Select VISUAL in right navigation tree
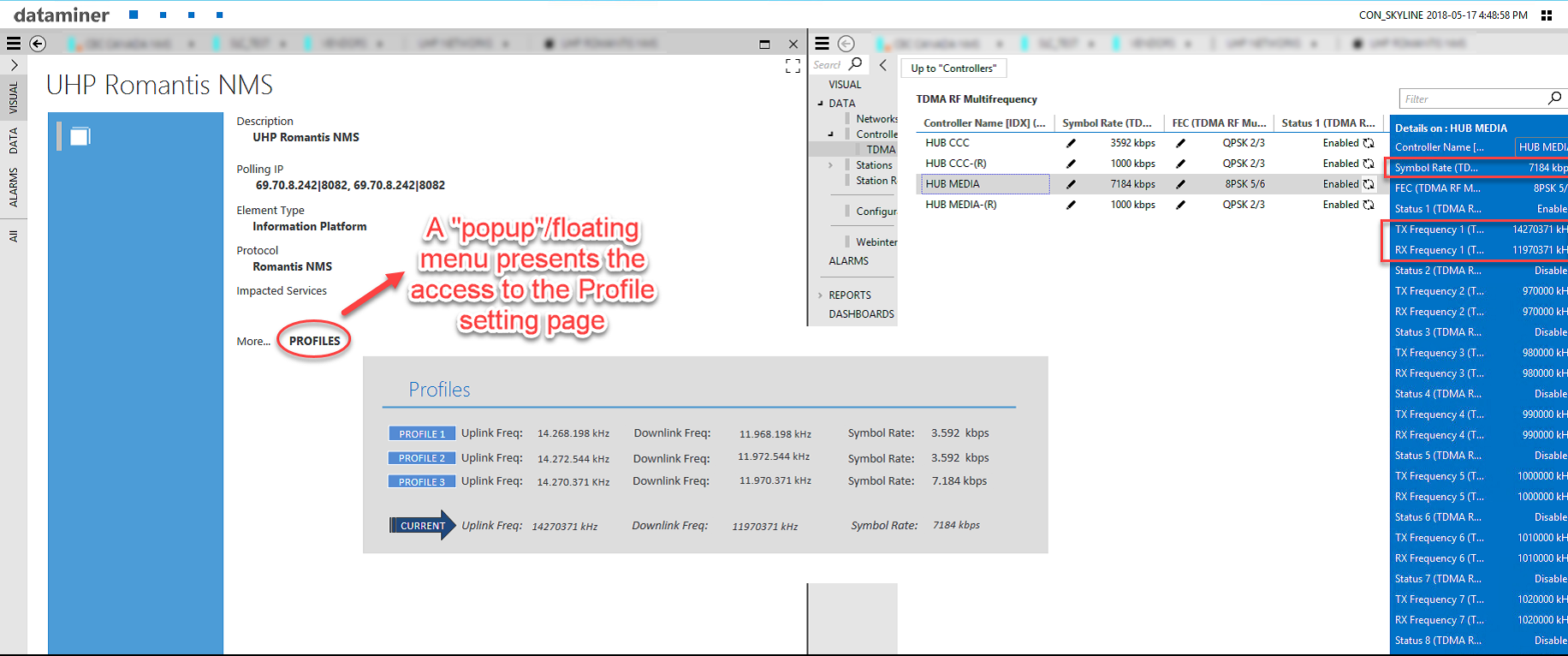 point(845,85)
